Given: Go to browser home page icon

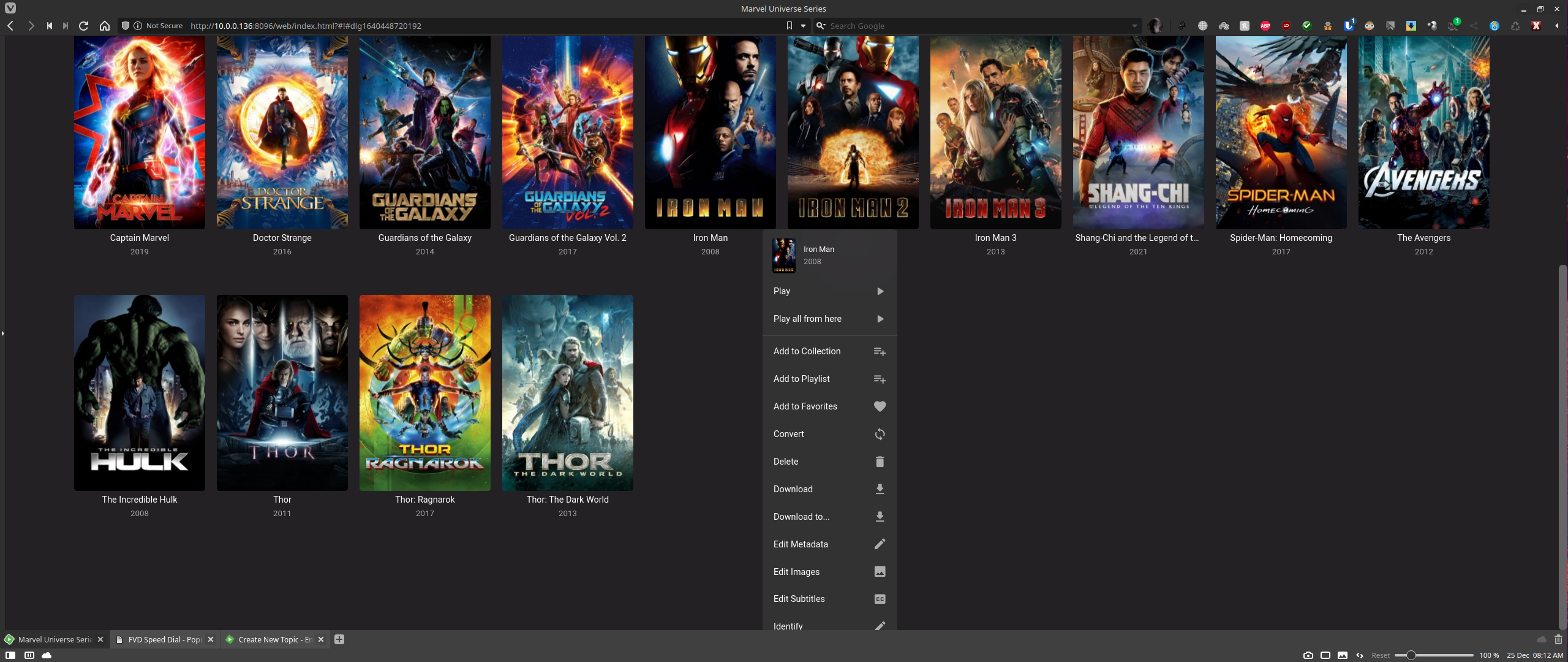Looking at the screenshot, I should click(x=105, y=26).
